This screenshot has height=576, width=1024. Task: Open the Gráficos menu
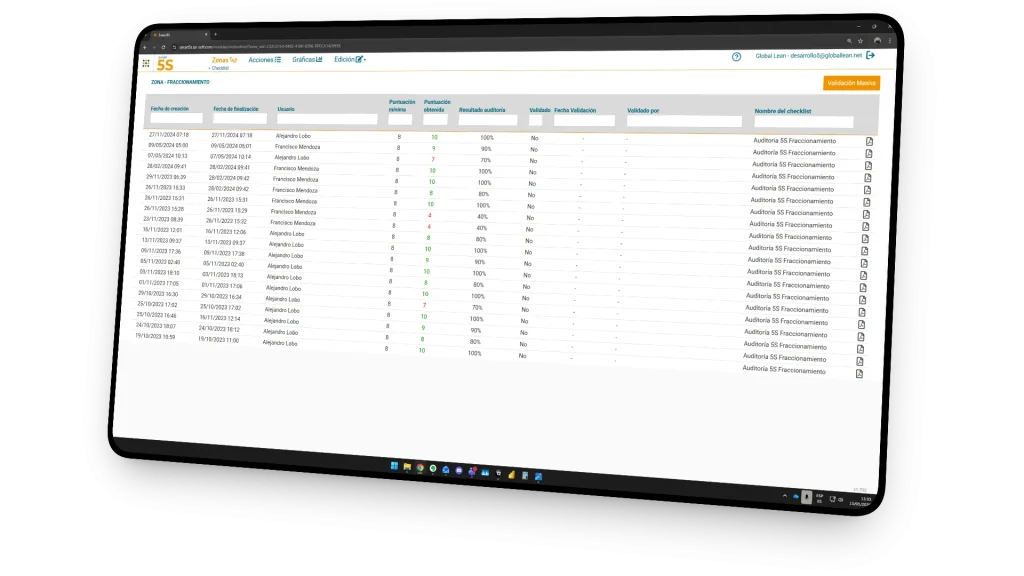coord(307,60)
